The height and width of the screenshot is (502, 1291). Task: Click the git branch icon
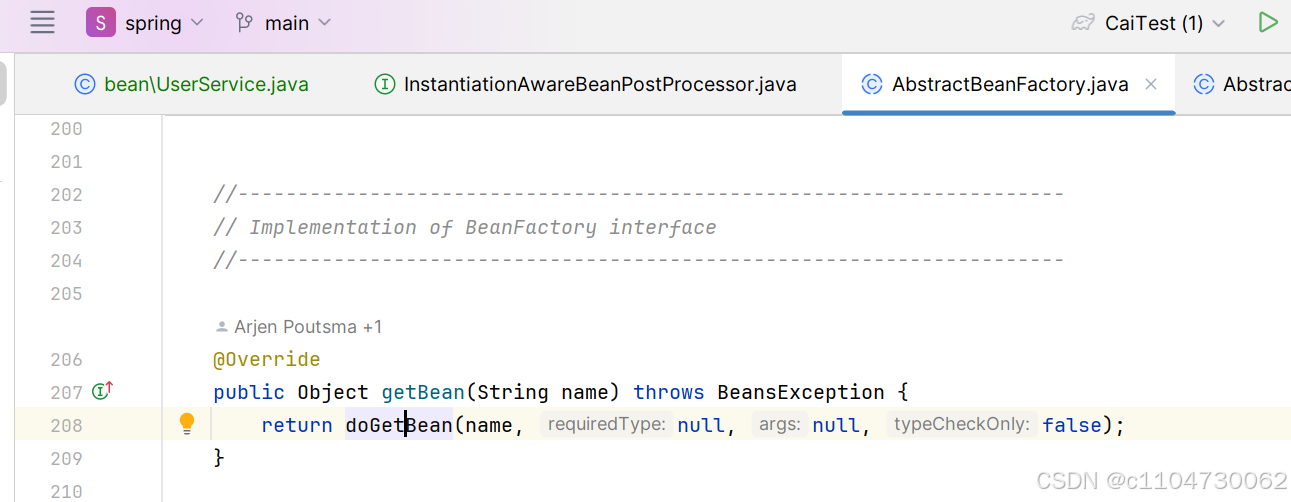pos(244,23)
